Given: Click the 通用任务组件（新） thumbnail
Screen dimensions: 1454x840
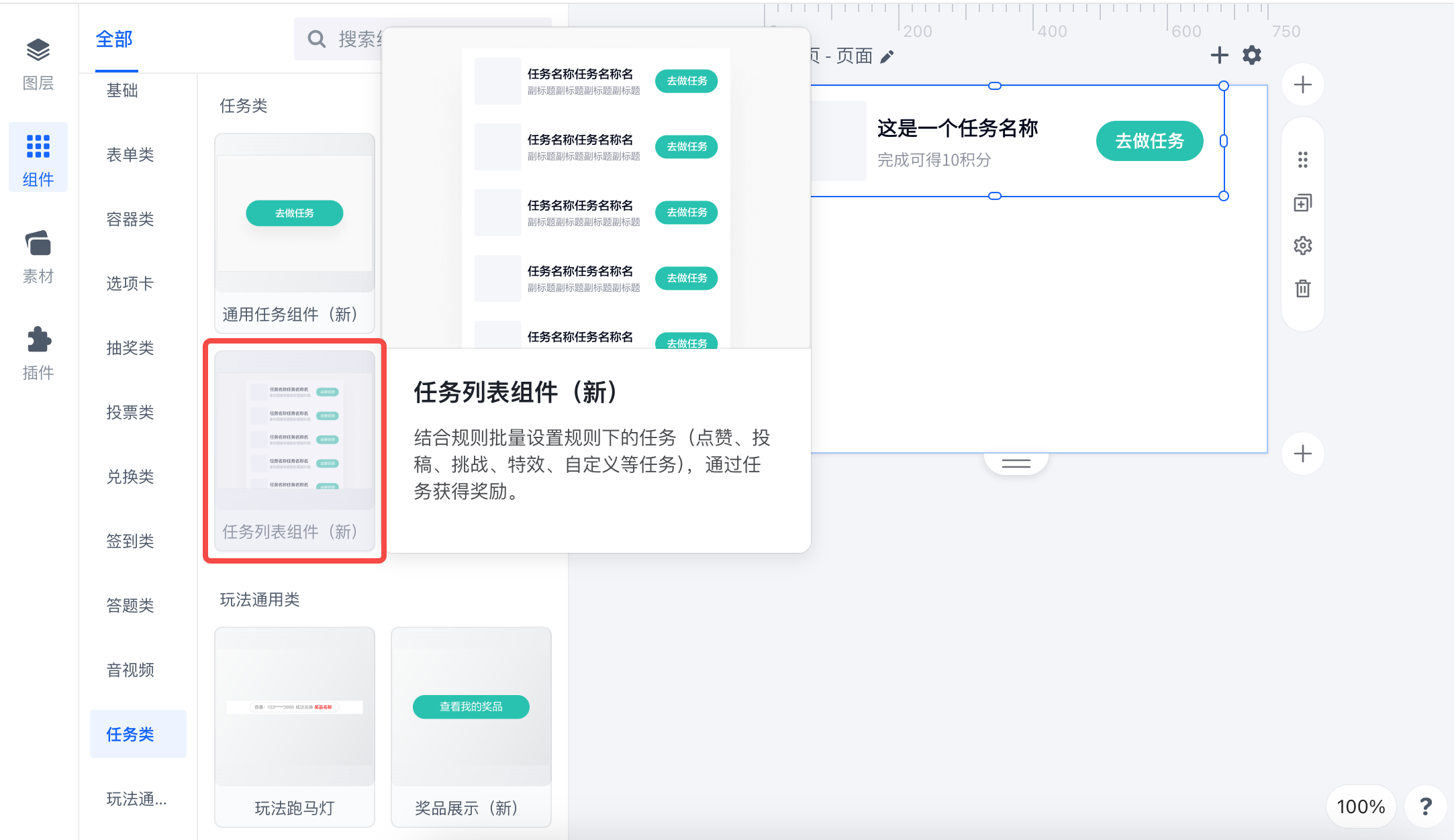Looking at the screenshot, I should pos(295,233).
